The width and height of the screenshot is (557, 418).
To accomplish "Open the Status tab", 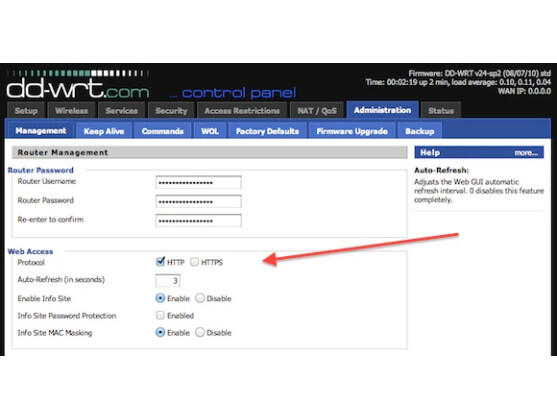I will [x=441, y=110].
